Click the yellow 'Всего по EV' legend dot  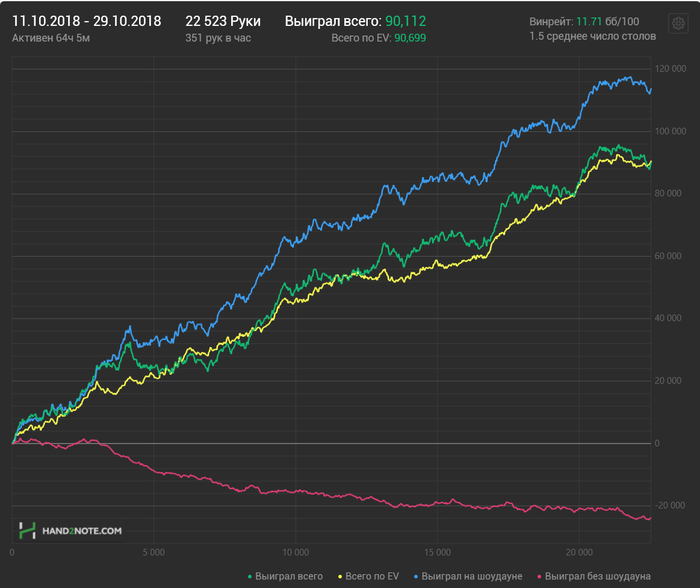click(340, 577)
